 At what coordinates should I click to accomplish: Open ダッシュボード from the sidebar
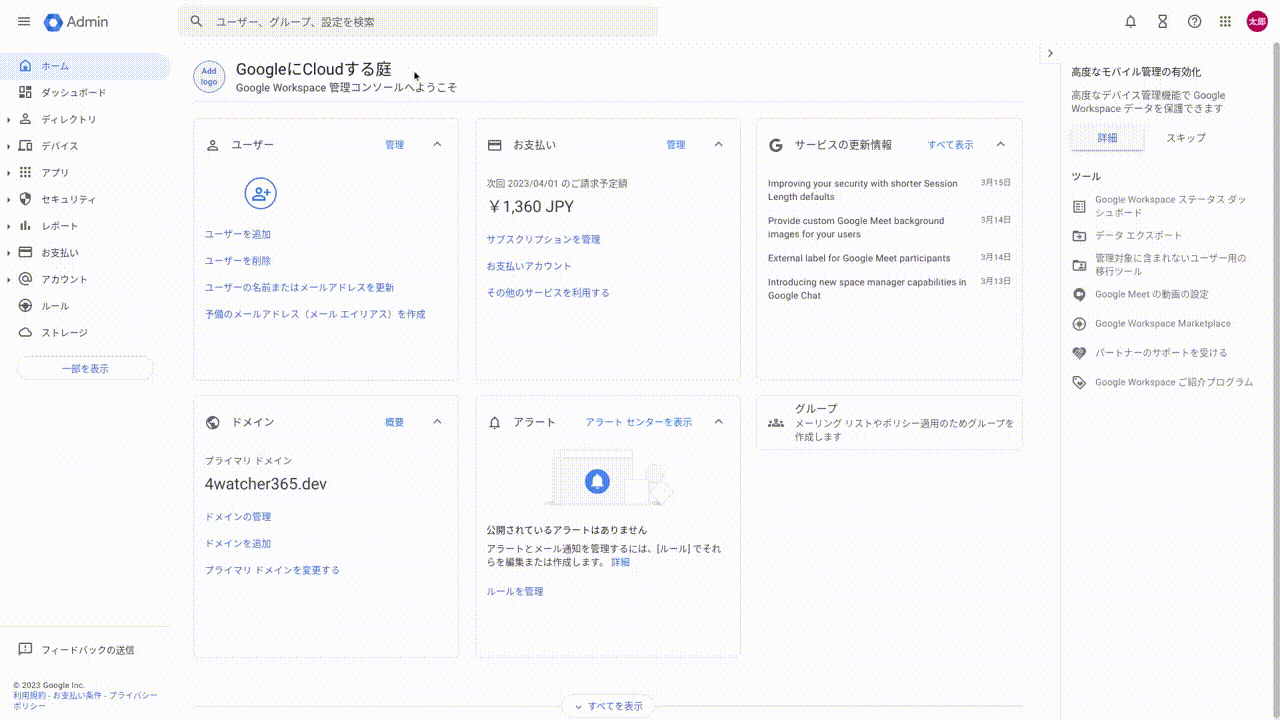(86, 92)
